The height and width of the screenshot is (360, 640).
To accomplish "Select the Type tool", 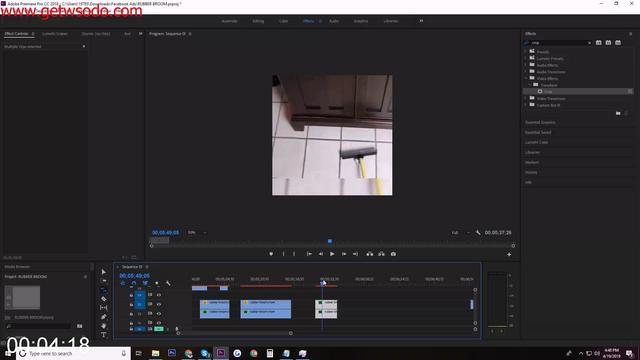I will point(104,335).
